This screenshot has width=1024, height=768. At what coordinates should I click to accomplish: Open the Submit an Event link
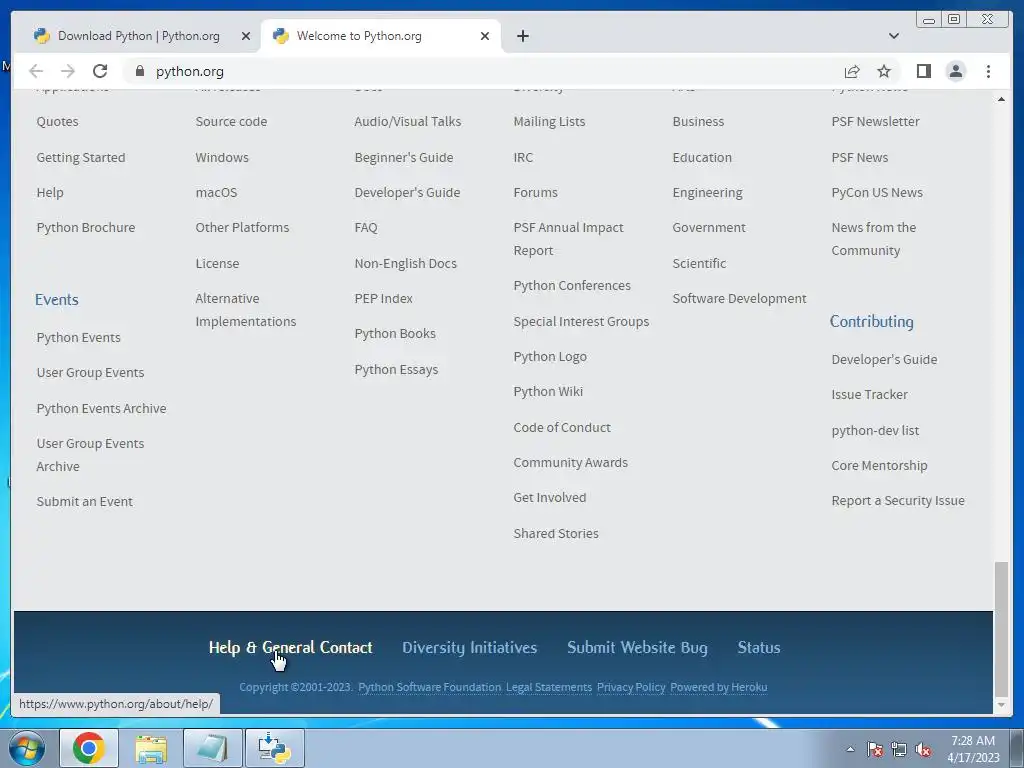[84, 502]
